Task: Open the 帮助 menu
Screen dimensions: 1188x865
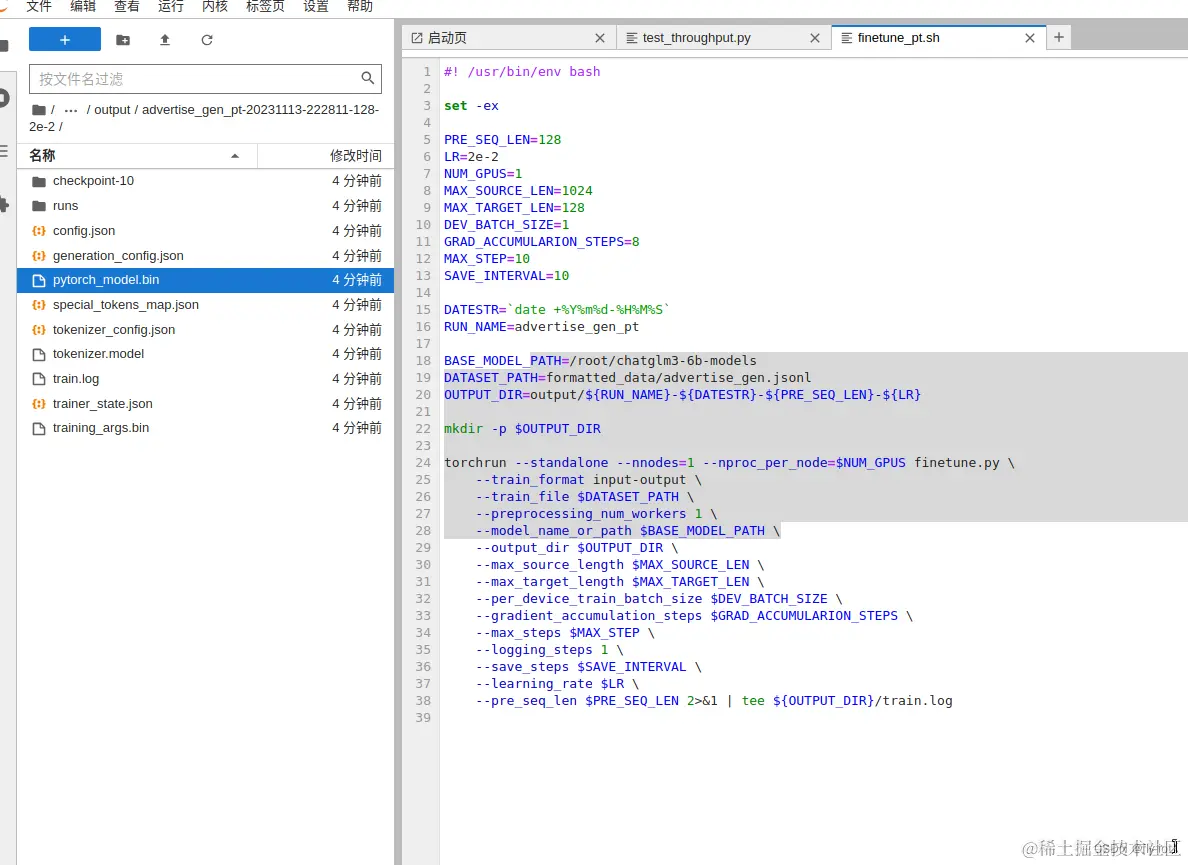Action: coord(360,7)
